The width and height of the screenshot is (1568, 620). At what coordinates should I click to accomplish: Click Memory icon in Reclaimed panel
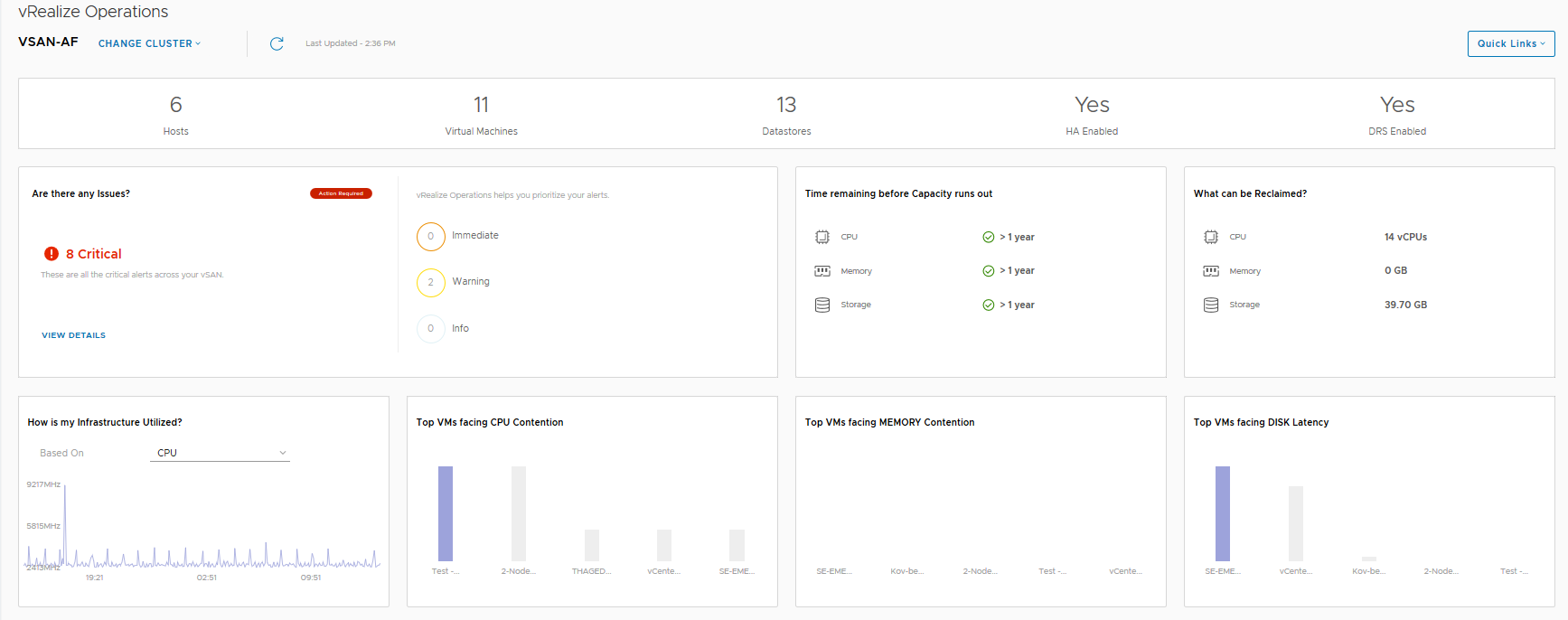[1211, 271]
